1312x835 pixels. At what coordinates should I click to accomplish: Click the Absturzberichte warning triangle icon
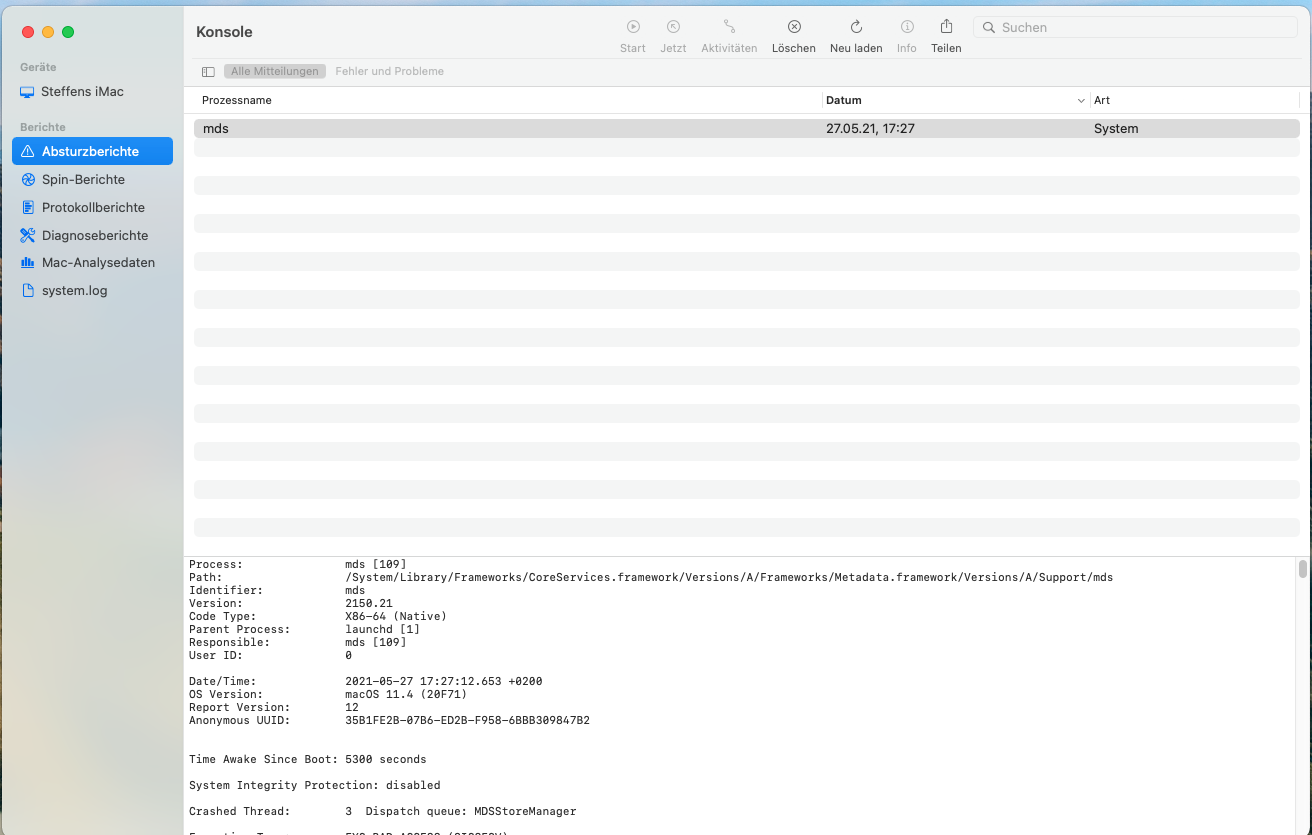[x=28, y=152]
